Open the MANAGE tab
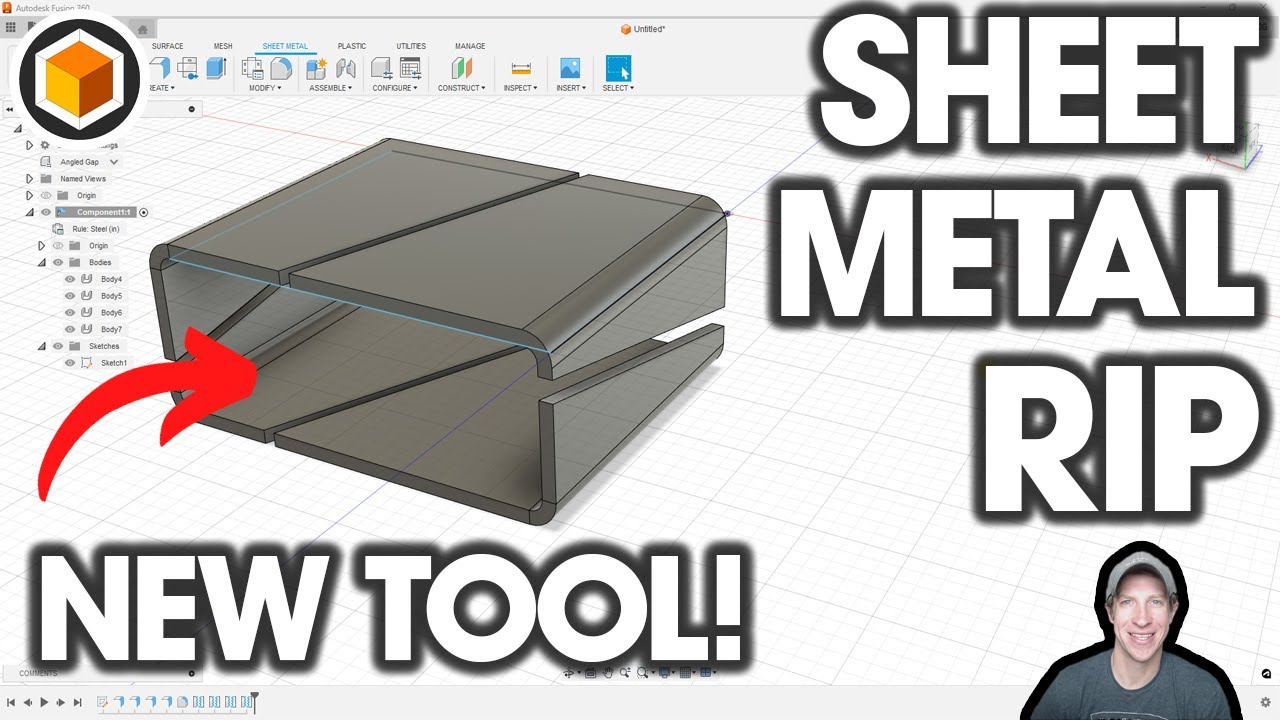 tap(470, 46)
